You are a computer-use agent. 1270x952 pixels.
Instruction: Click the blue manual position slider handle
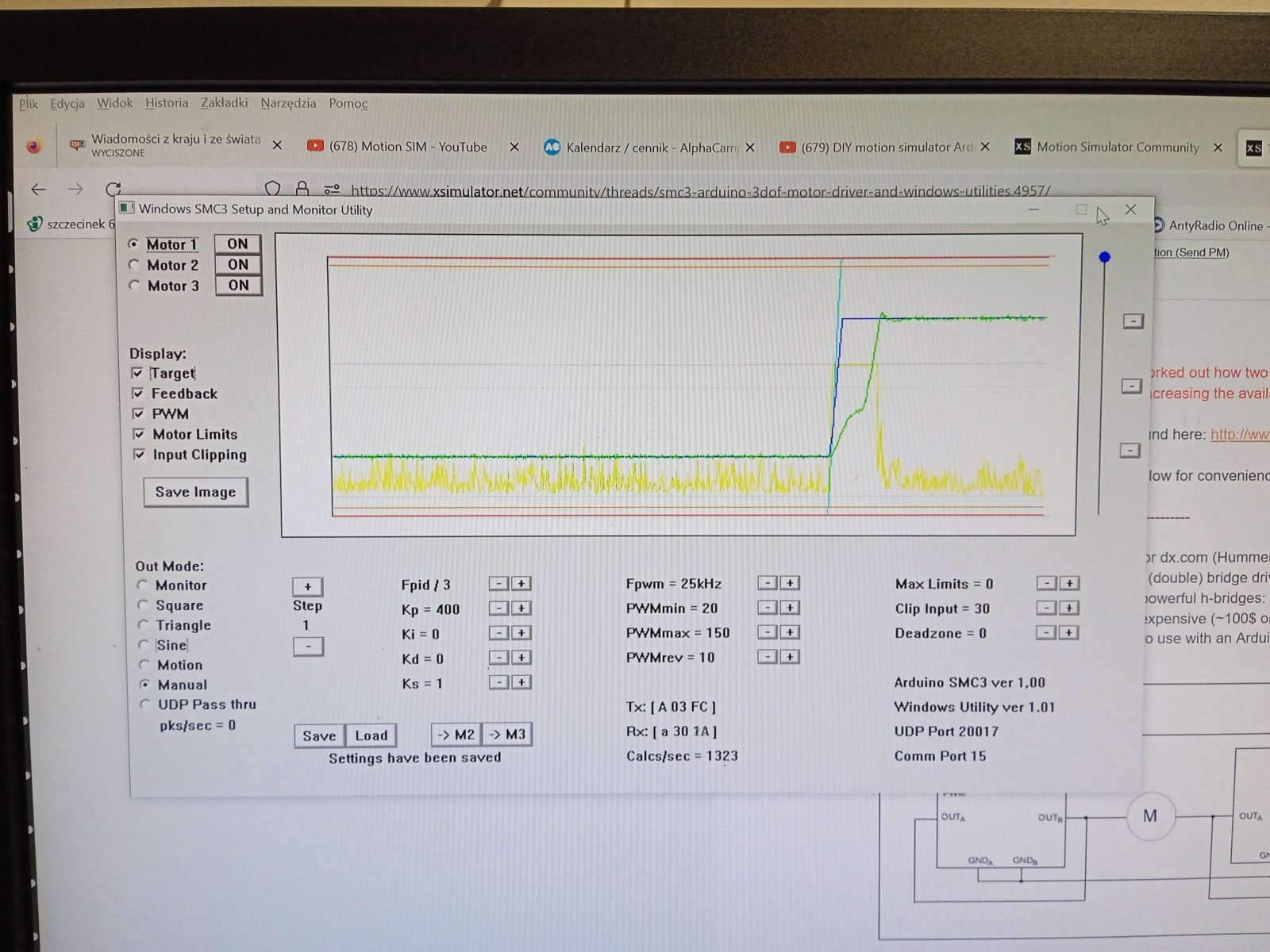tap(1105, 257)
